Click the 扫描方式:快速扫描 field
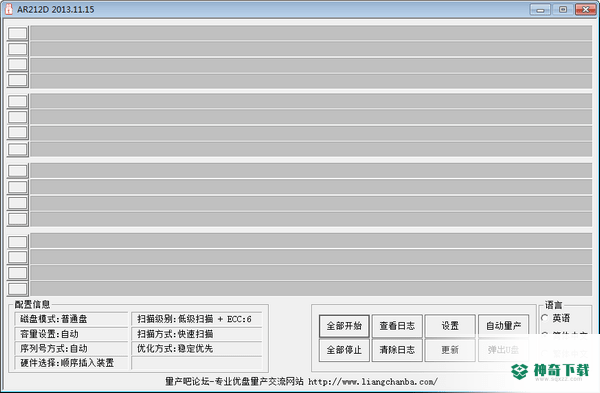600x393 pixels. pyautogui.click(x=197, y=334)
